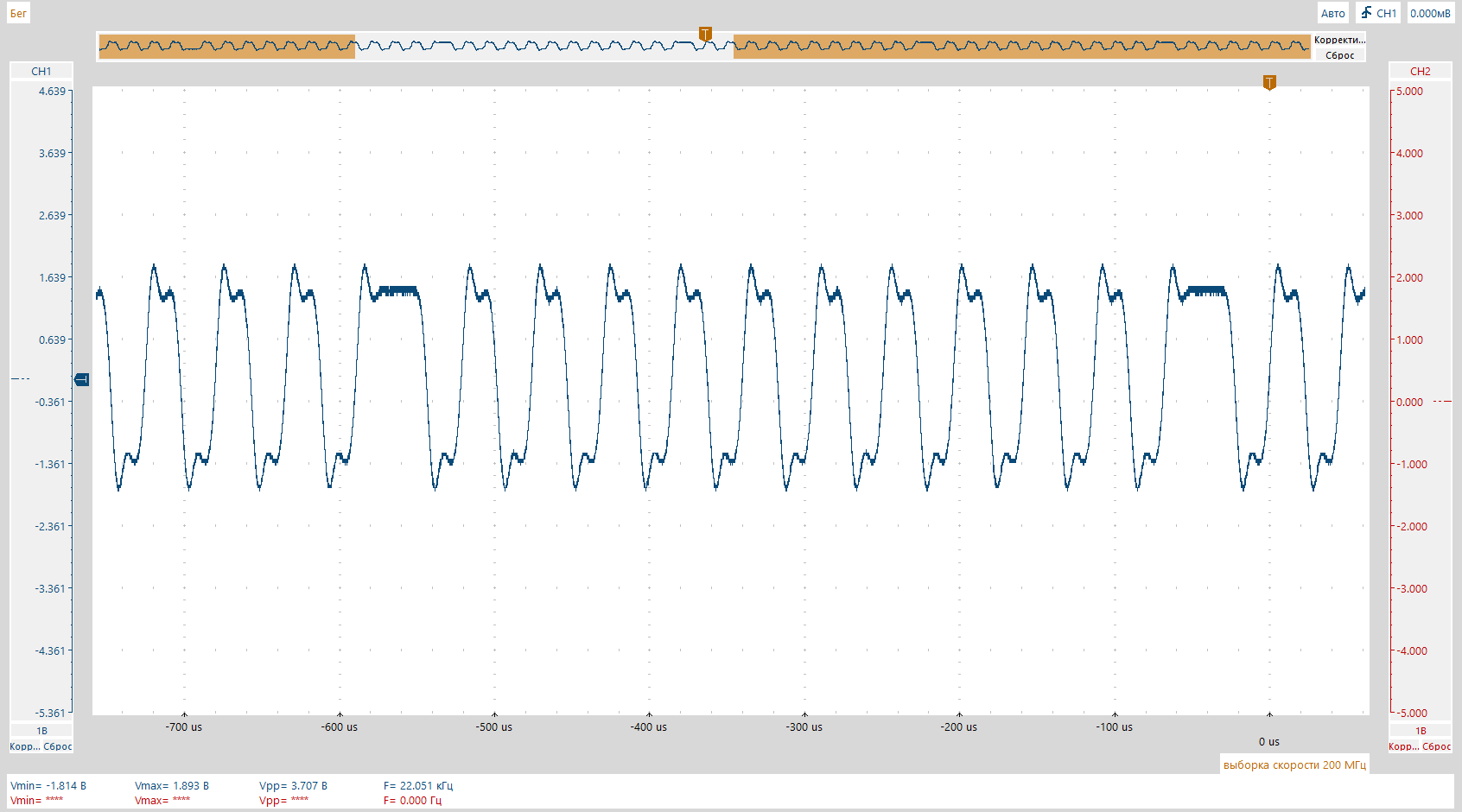Click the -400 us time axis label
Screen dimensions: 1462x812
click(x=649, y=727)
